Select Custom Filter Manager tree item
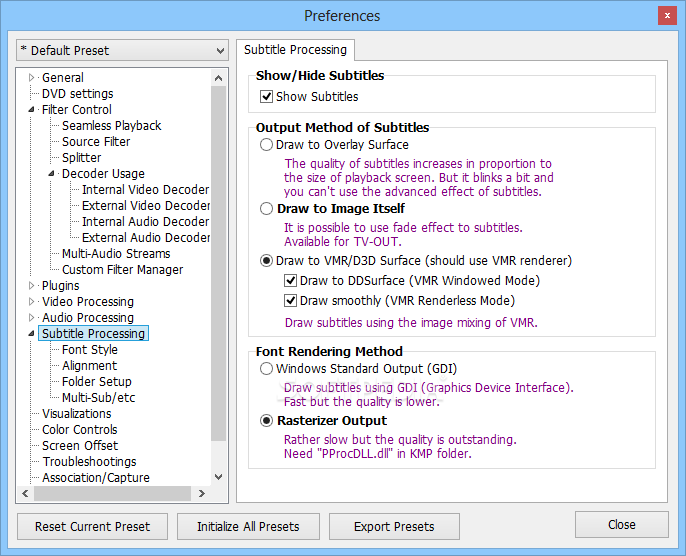The height and width of the screenshot is (556, 686). click(x=122, y=269)
